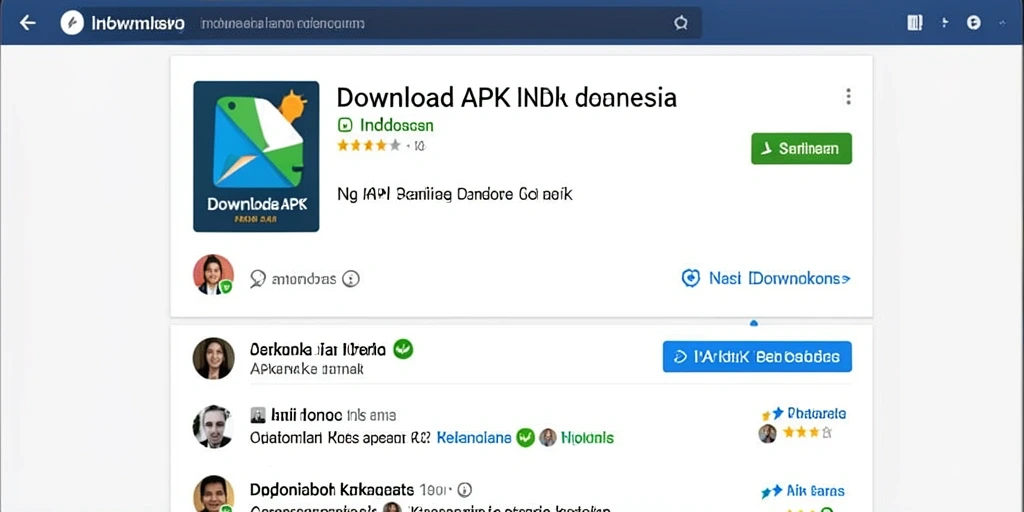Open the Inddoscsn developer link
This screenshot has height=512, width=1024.
pyautogui.click(x=396, y=125)
